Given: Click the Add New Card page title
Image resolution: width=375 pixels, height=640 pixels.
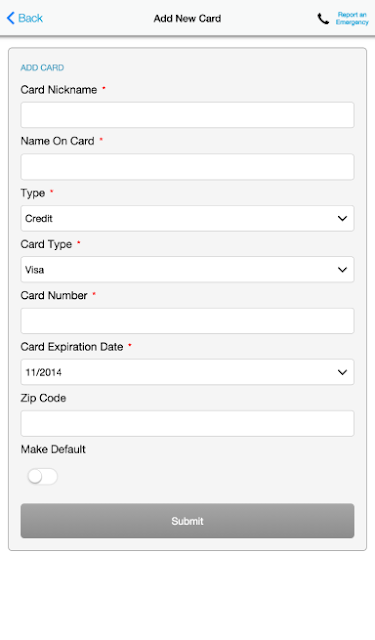Looking at the screenshot, I should 187,18.
